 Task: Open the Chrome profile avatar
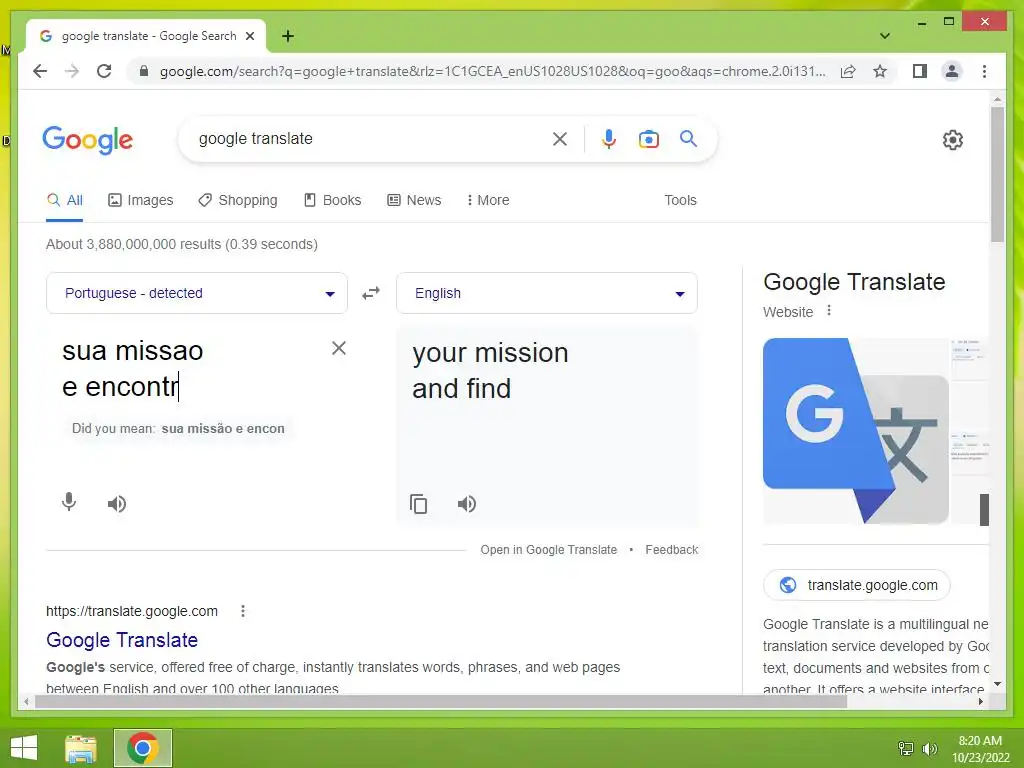(x=952, y=71)
